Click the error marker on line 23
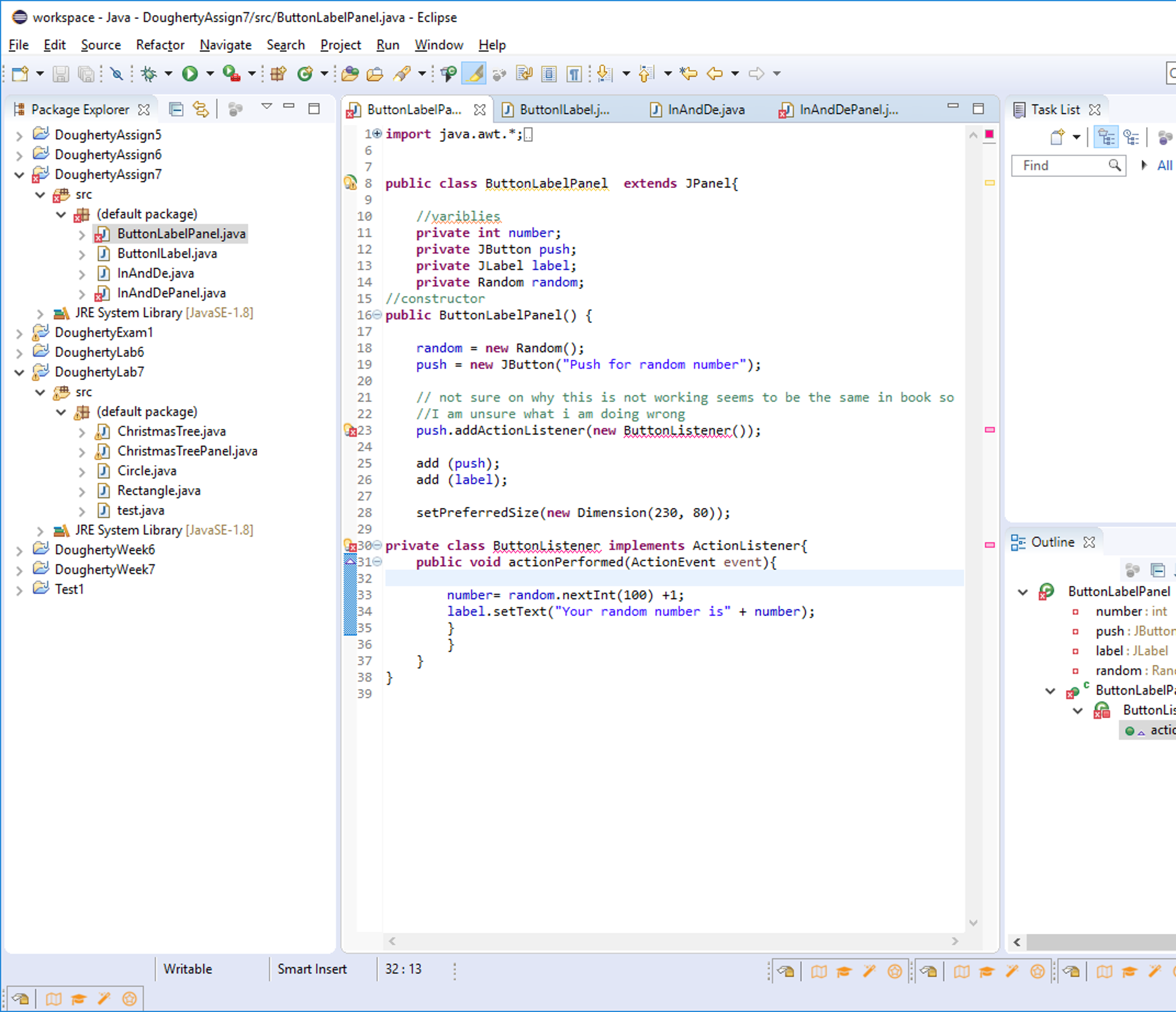Screen dimensions: 1176x1012 [x=349, y=430]
